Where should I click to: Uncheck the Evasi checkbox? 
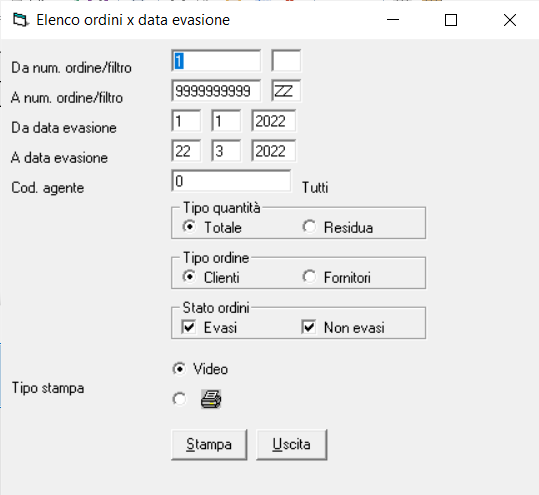point(189,327)
